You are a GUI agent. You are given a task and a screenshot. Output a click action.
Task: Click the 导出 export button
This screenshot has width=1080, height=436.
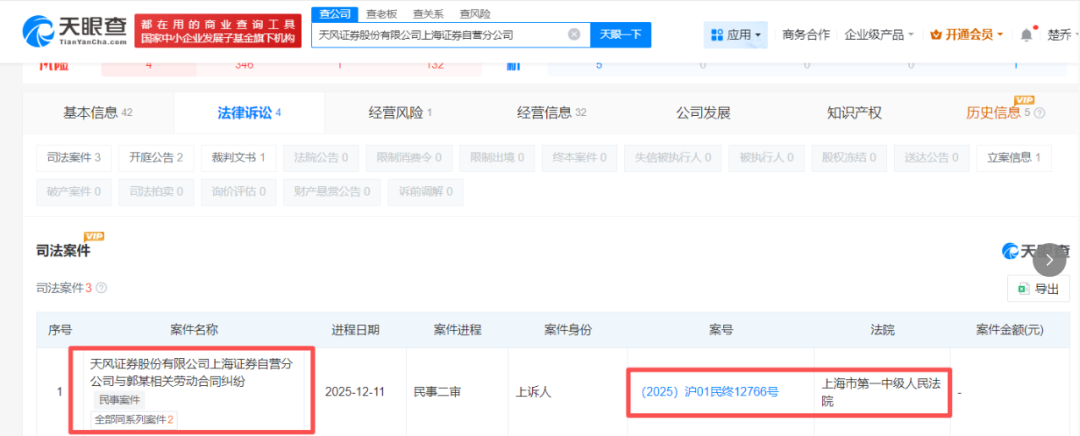coord(1039,289)
